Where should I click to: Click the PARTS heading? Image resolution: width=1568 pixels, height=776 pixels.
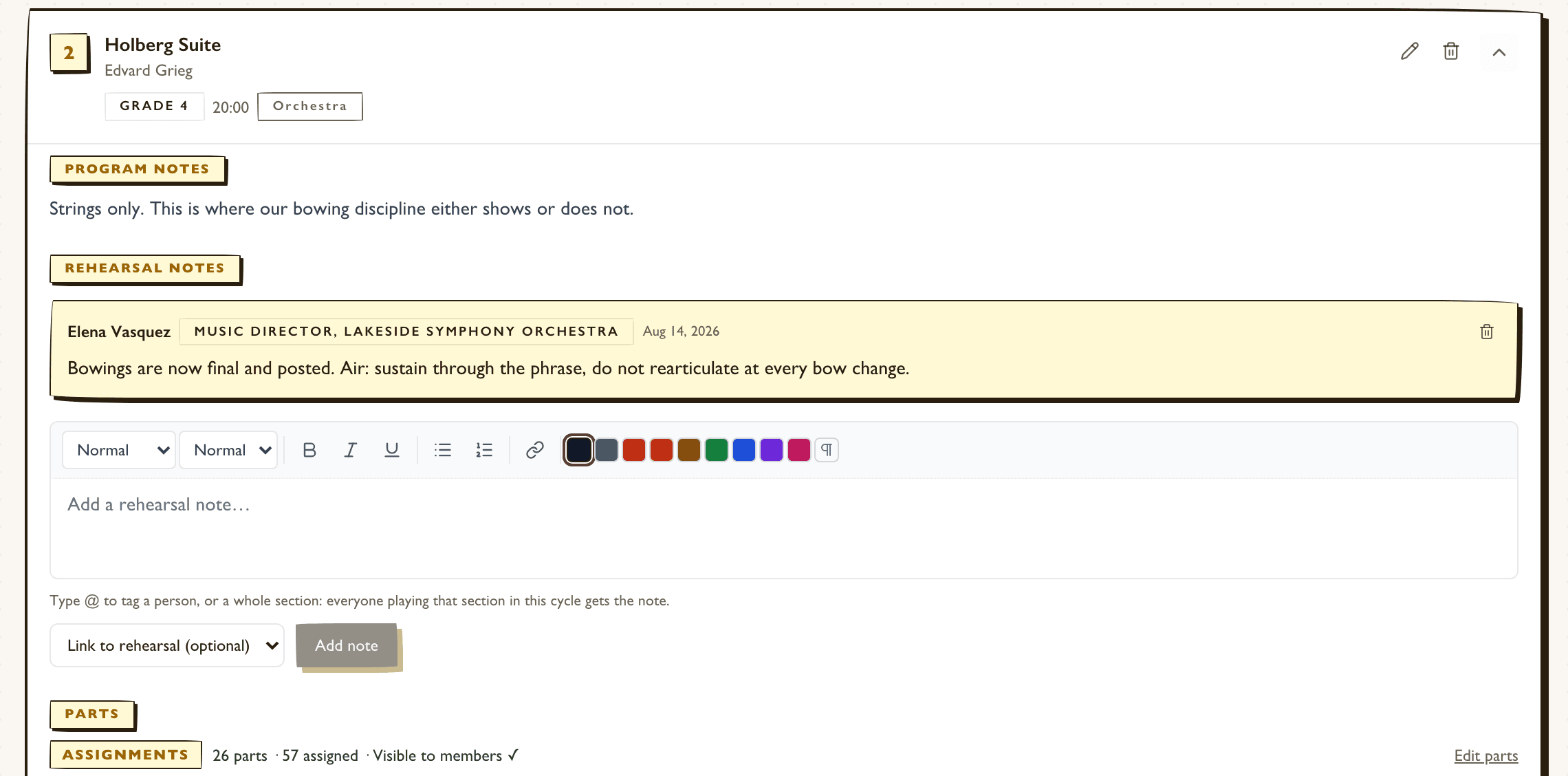tap(92, 714)
